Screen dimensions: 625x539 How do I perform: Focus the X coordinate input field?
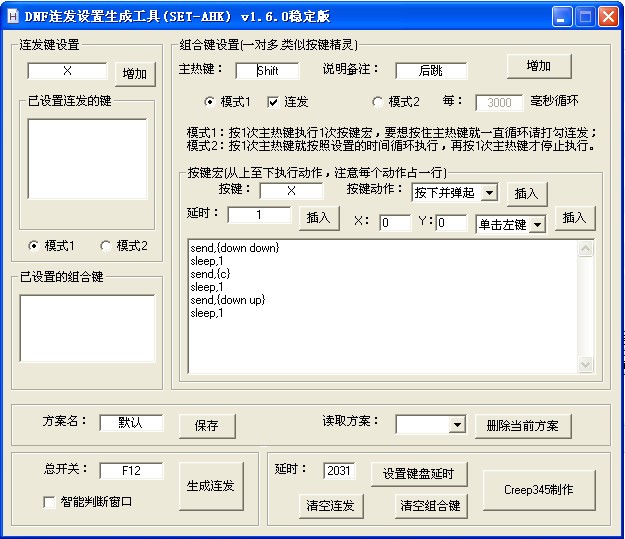(395, 222)
